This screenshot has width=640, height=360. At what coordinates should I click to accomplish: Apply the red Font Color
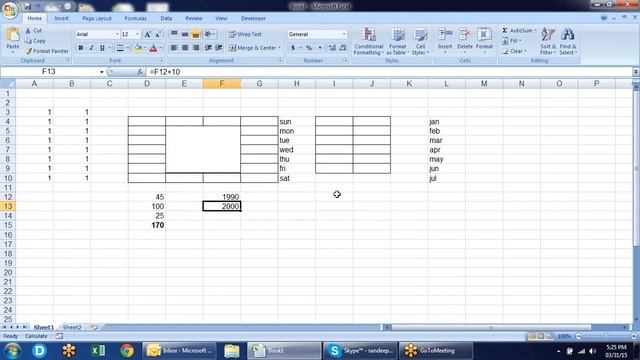(x=153, y=48)
